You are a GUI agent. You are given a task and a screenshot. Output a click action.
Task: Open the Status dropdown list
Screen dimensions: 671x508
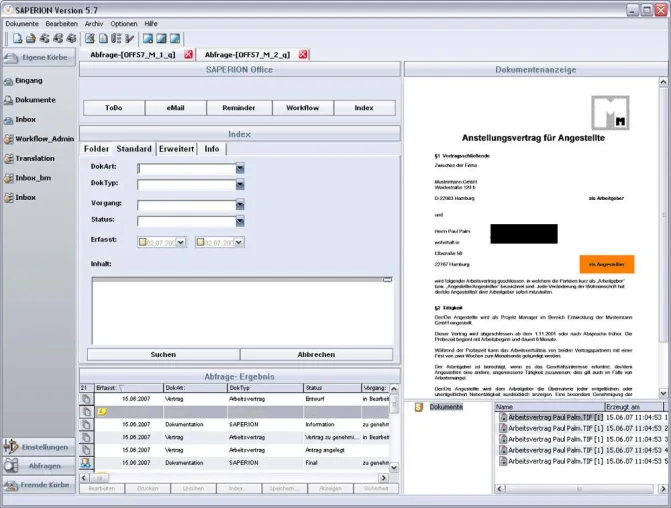(240, 221)
